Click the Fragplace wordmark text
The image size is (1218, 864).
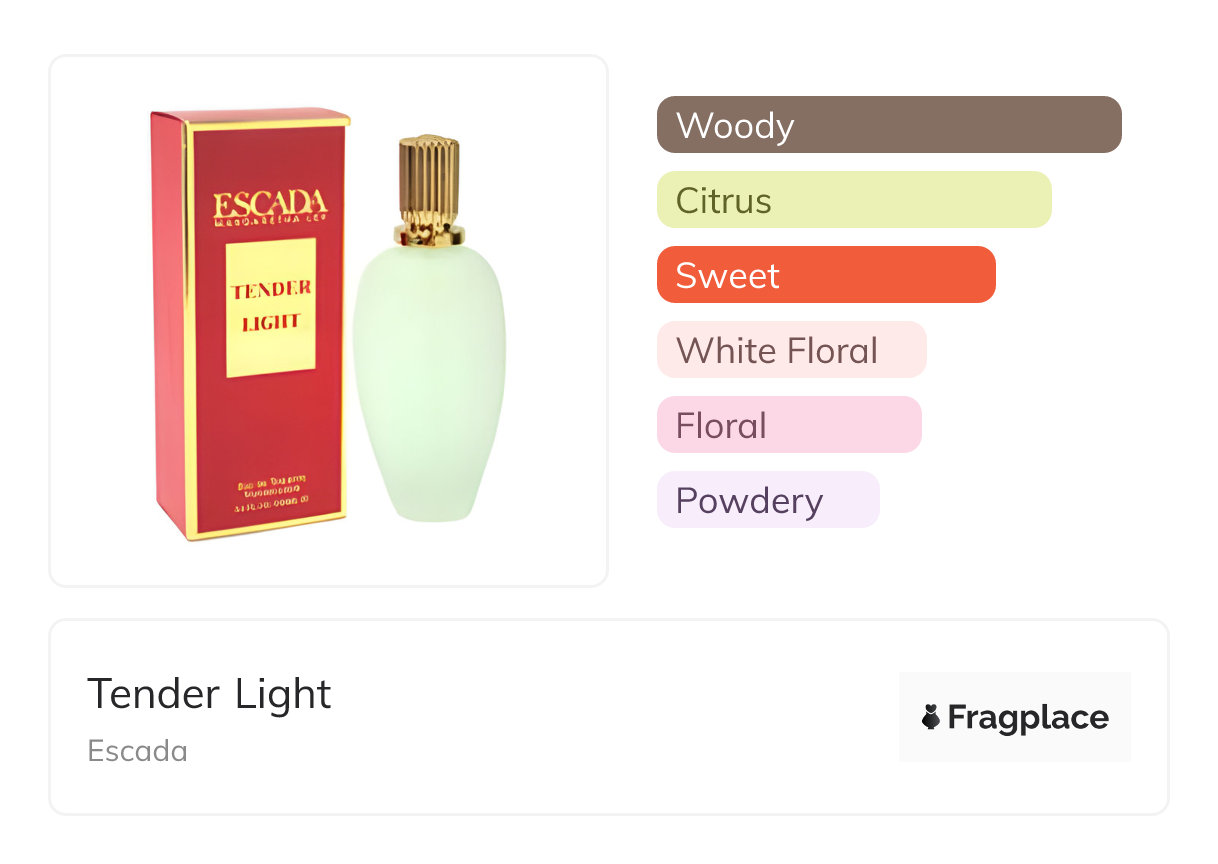(1028, 717)
